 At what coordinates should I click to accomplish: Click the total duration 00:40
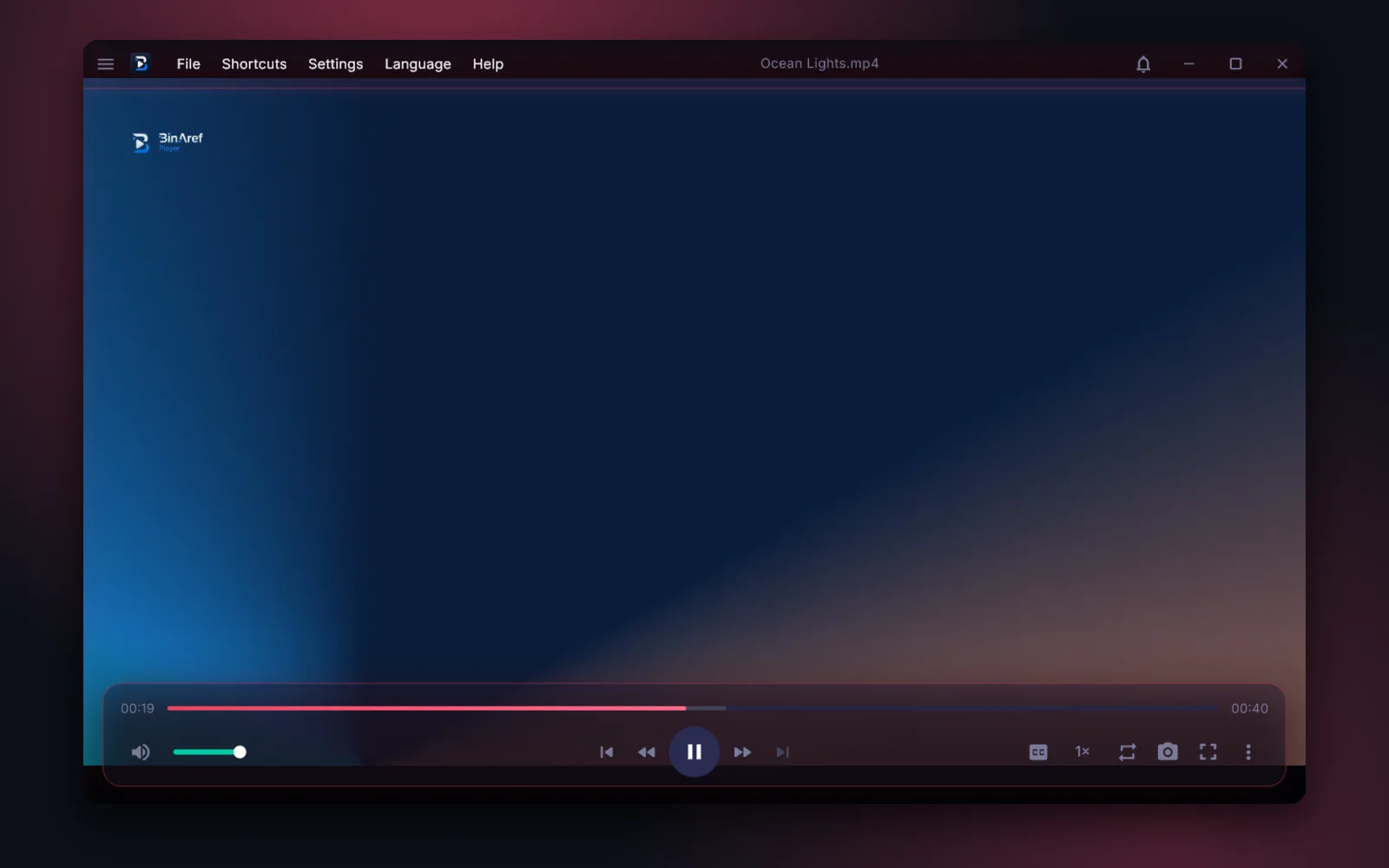pyautogui.click(x=1250, y=708)
